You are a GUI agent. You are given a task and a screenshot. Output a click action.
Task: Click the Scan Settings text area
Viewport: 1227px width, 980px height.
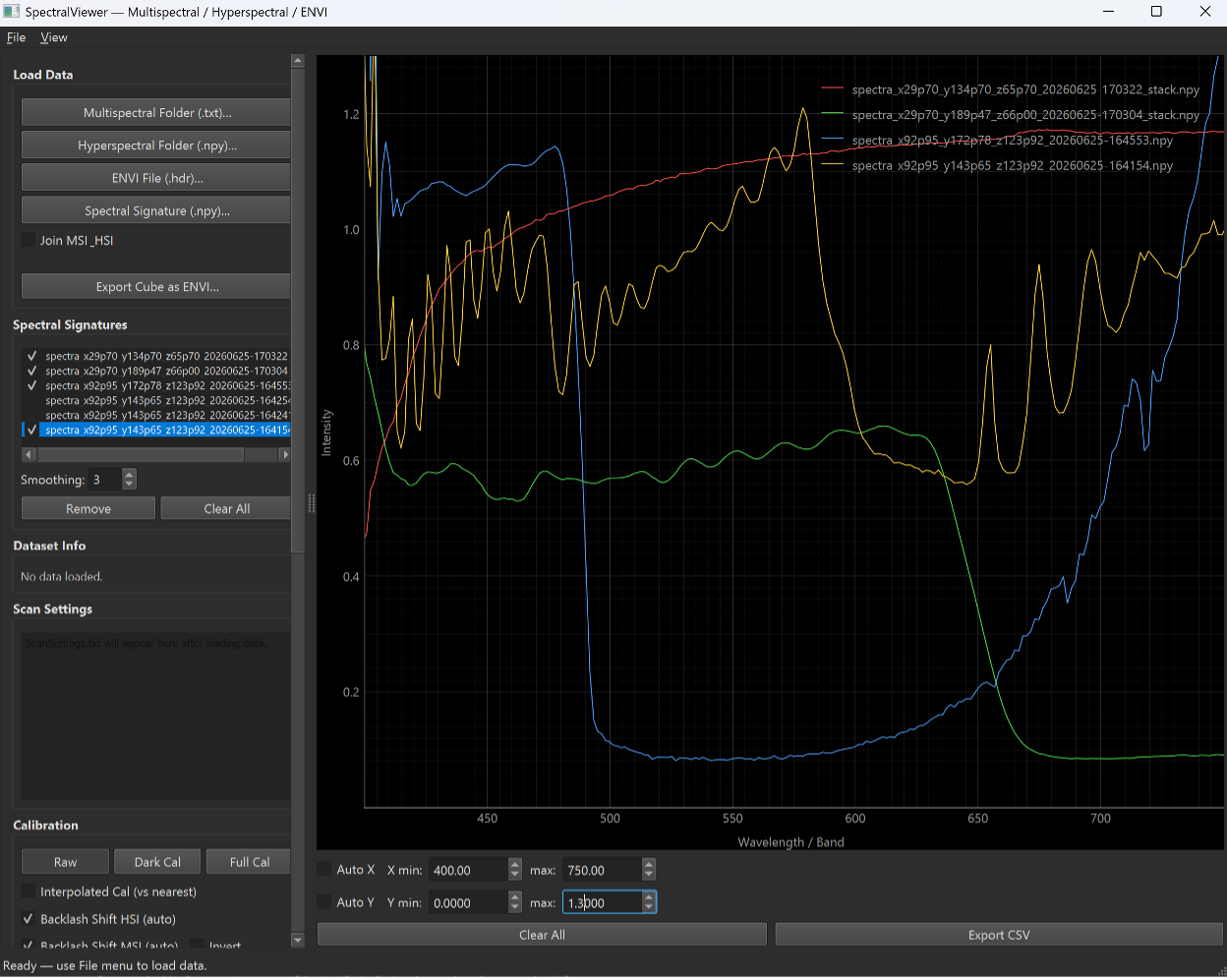pyautogui.click(x=155, y=715)
